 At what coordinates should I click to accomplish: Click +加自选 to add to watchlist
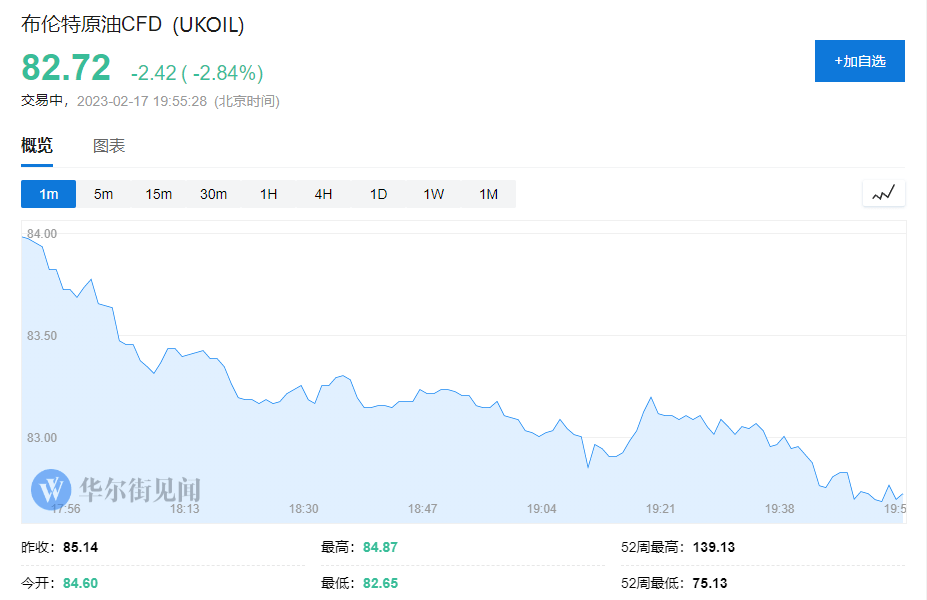(x=858, y=60)
